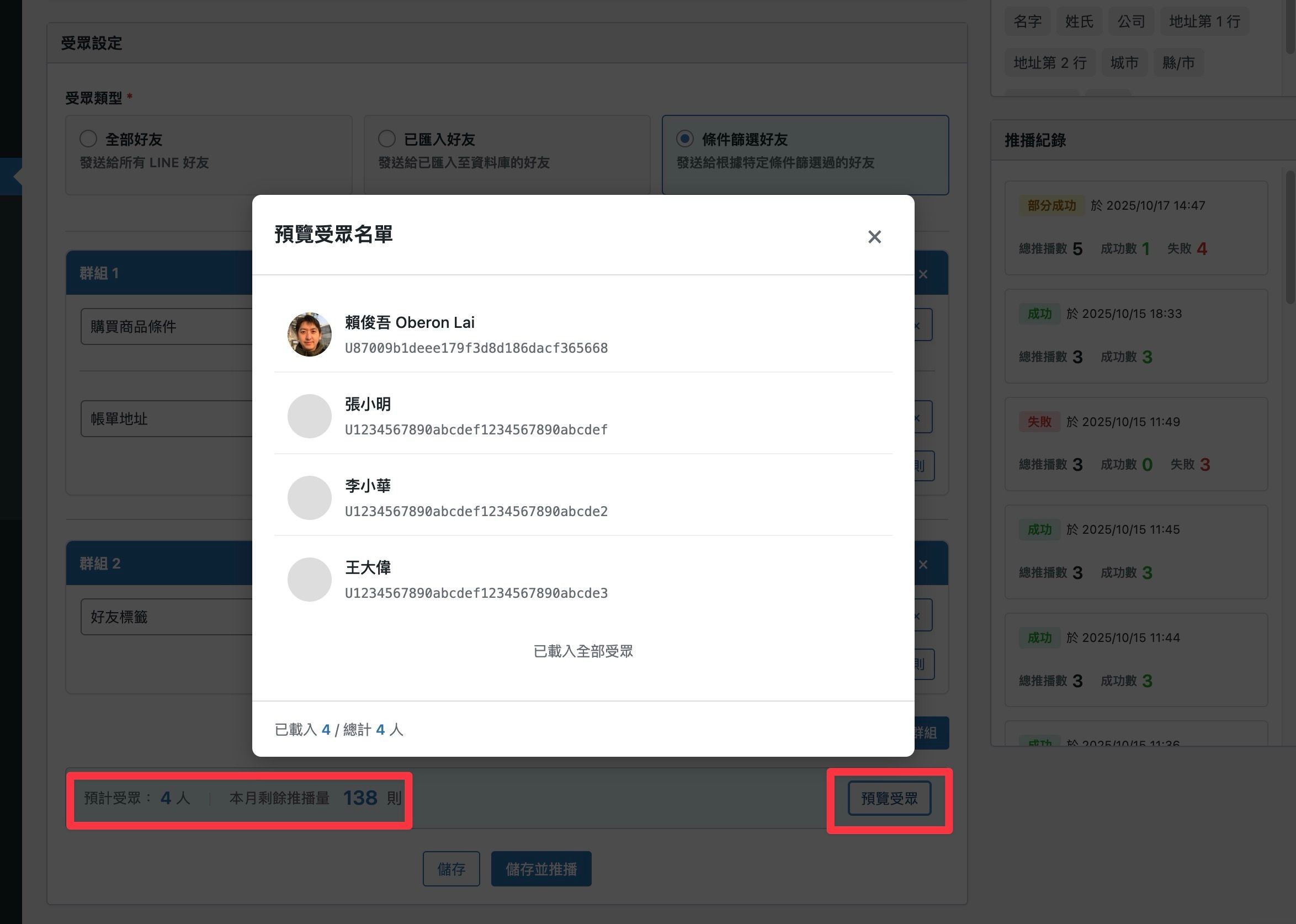The image size is (1296, 924).
Task: Open the 帳單地址 dropdown
Action: click(x=166, y=419)
